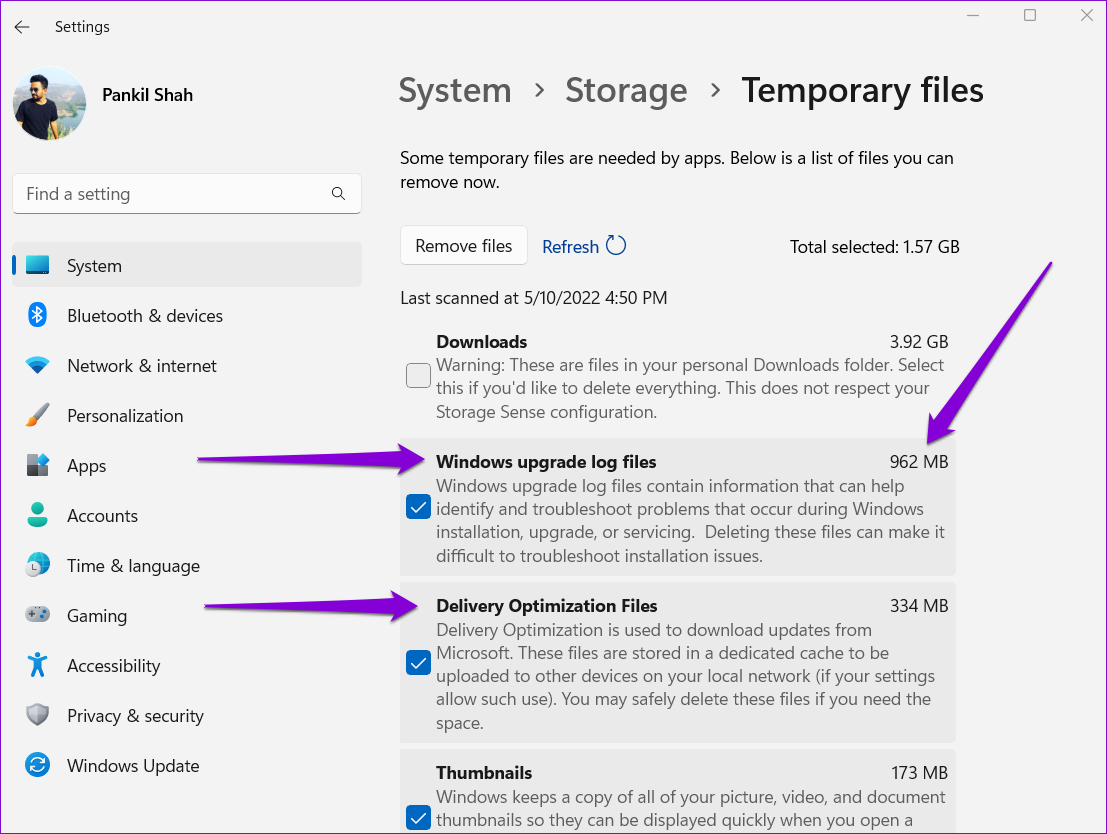Viewport: 1107px width, 834px height.
Task: Click the 3.92 GB Downloads size
Action: click(x=918, y=342)
